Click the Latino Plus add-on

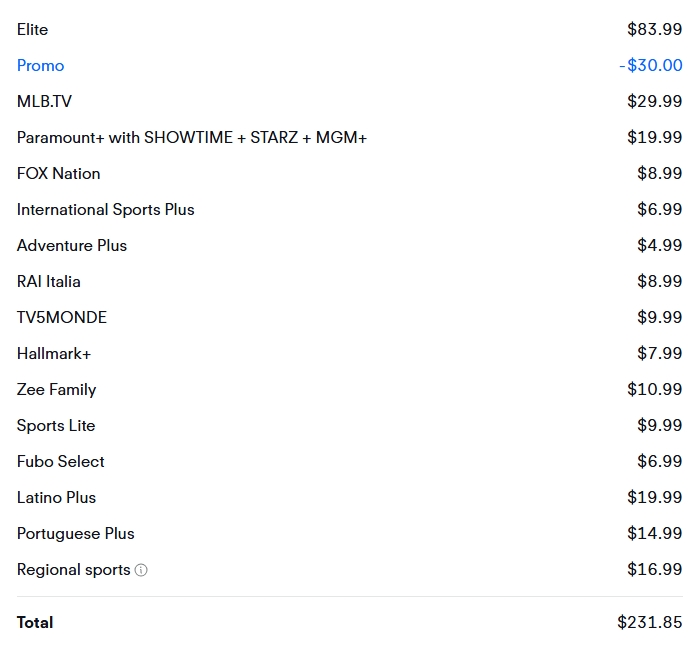point(56,498)
